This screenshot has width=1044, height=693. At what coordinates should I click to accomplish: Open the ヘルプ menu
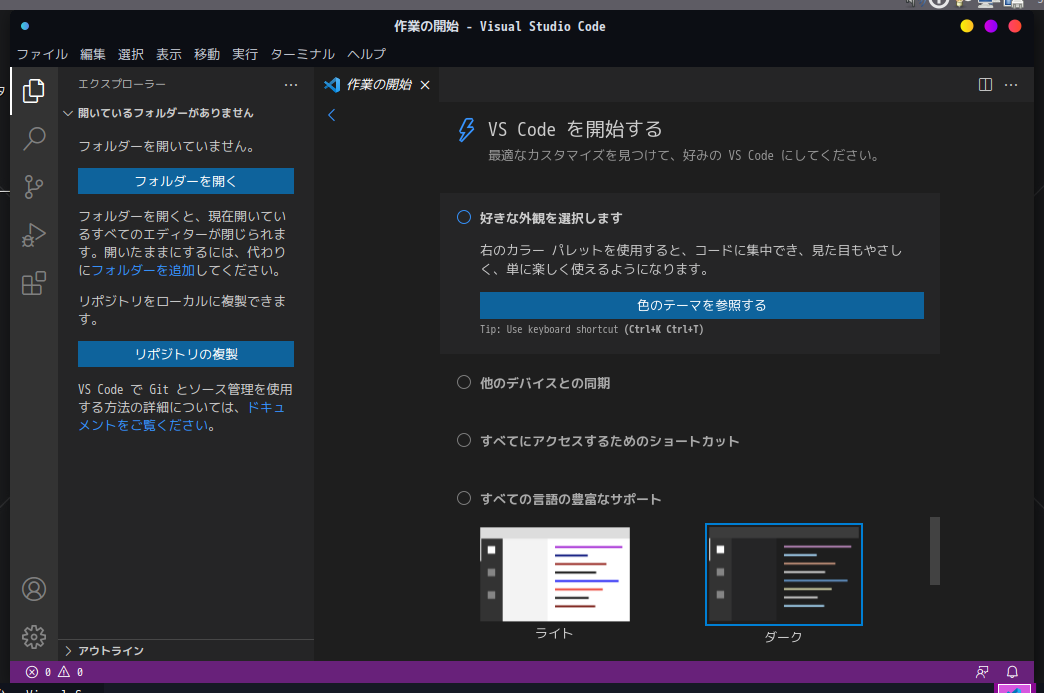(366, 54)
